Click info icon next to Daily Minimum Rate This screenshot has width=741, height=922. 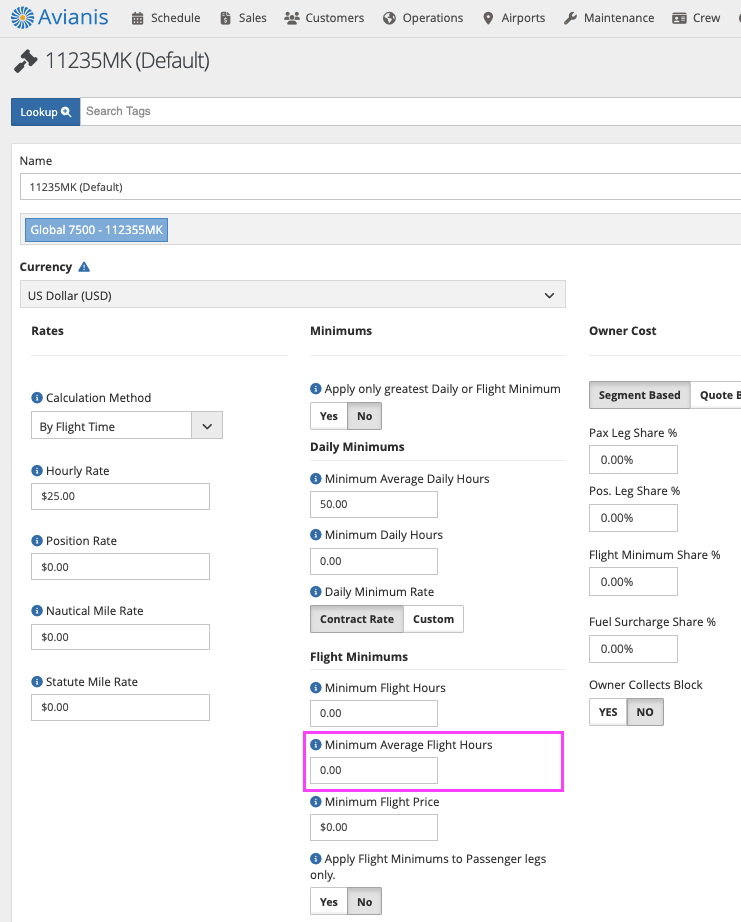tap(316, 592)
